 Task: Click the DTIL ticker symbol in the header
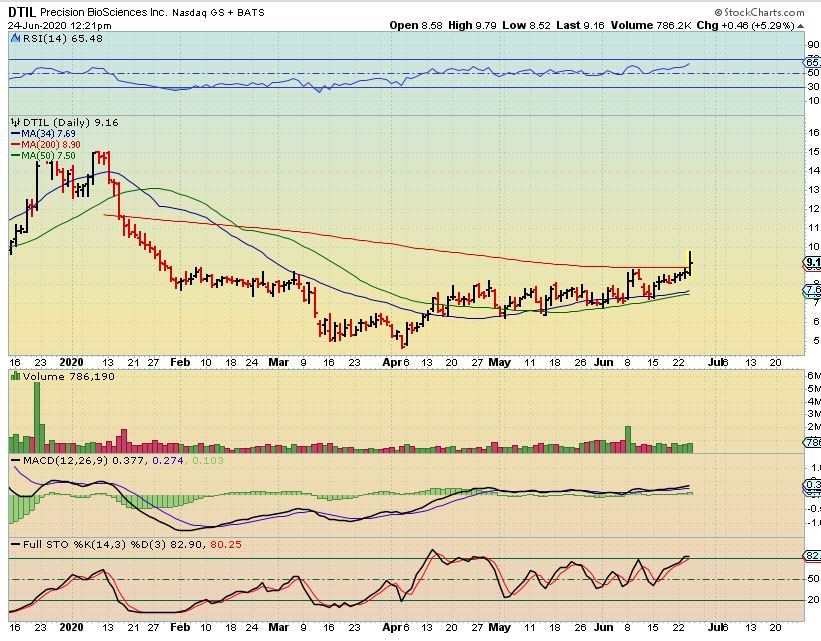(22, 12)
